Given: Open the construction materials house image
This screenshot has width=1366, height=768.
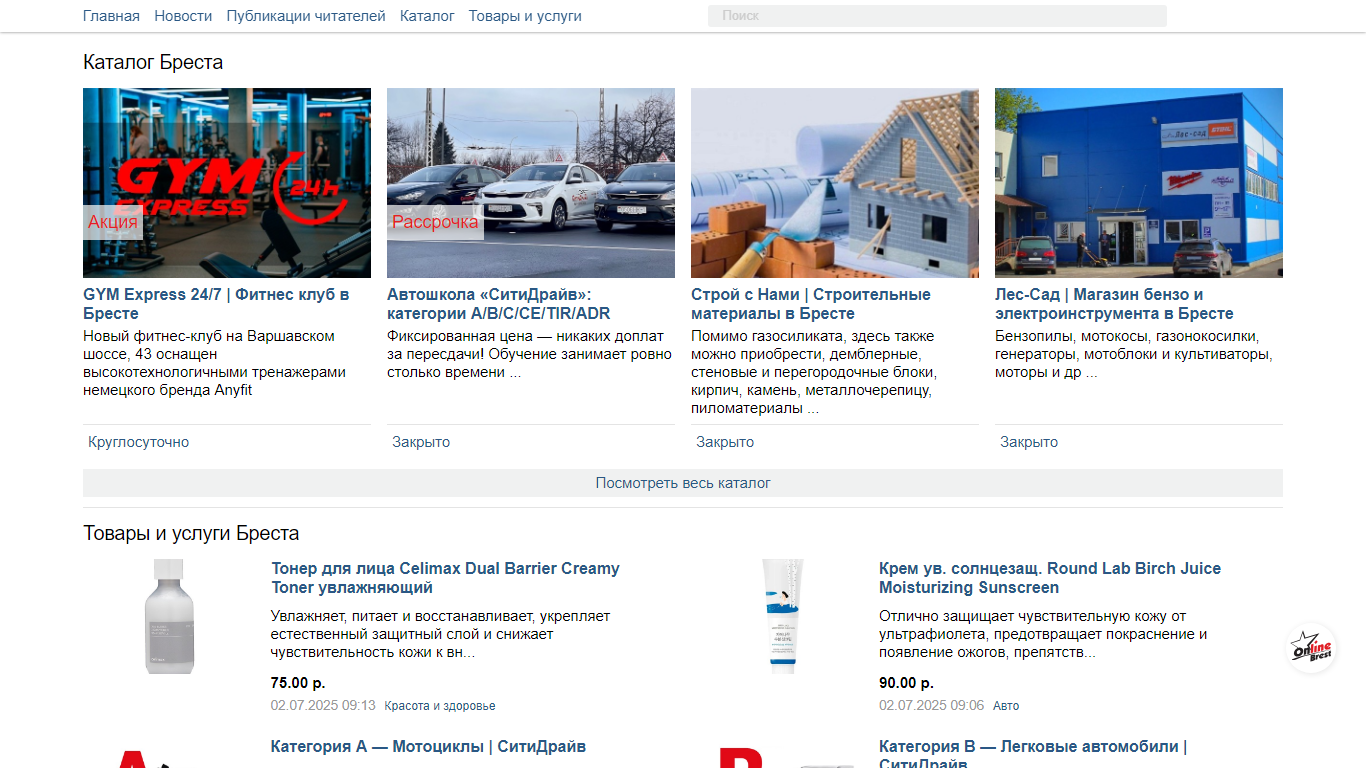Looking at the screenshot, I should click(x=835, y=183).
